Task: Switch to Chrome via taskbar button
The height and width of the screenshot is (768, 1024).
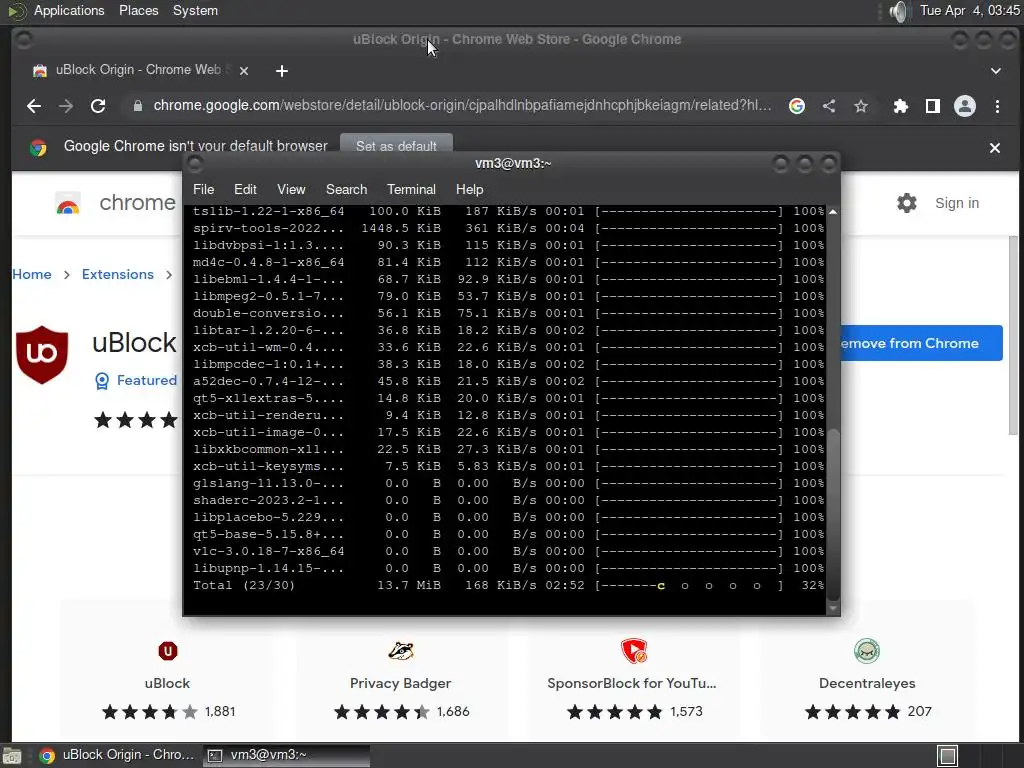Action: click(x=118, y=755)
